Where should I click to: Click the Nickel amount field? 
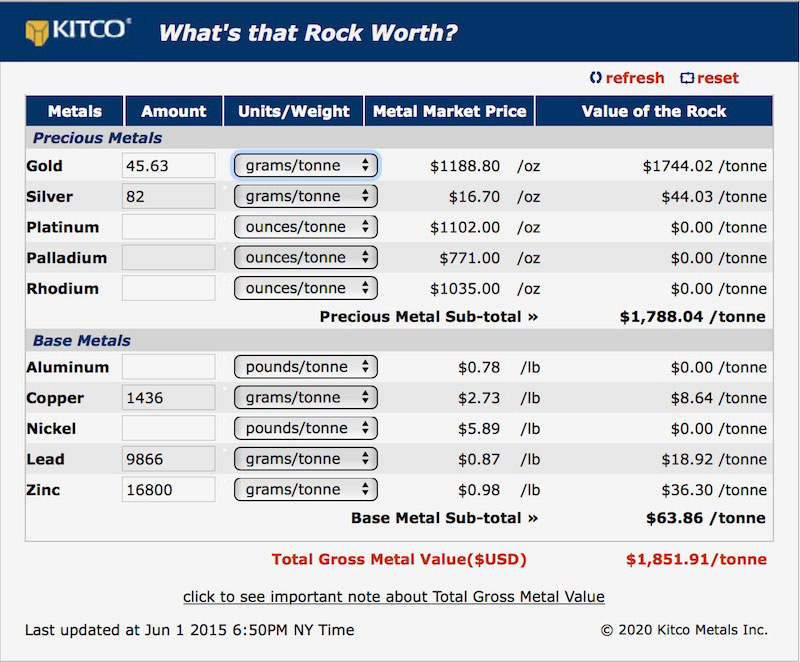tap(168, 428)
